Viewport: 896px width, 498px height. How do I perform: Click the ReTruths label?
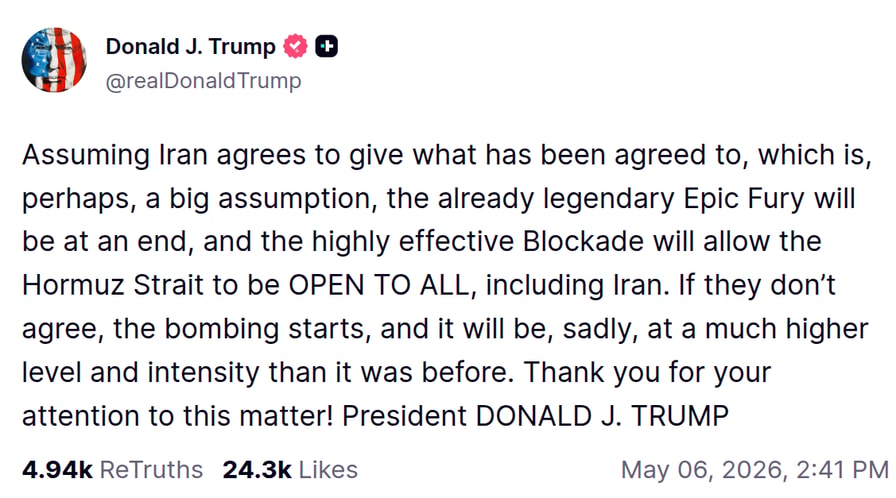[x=151, y=470]
